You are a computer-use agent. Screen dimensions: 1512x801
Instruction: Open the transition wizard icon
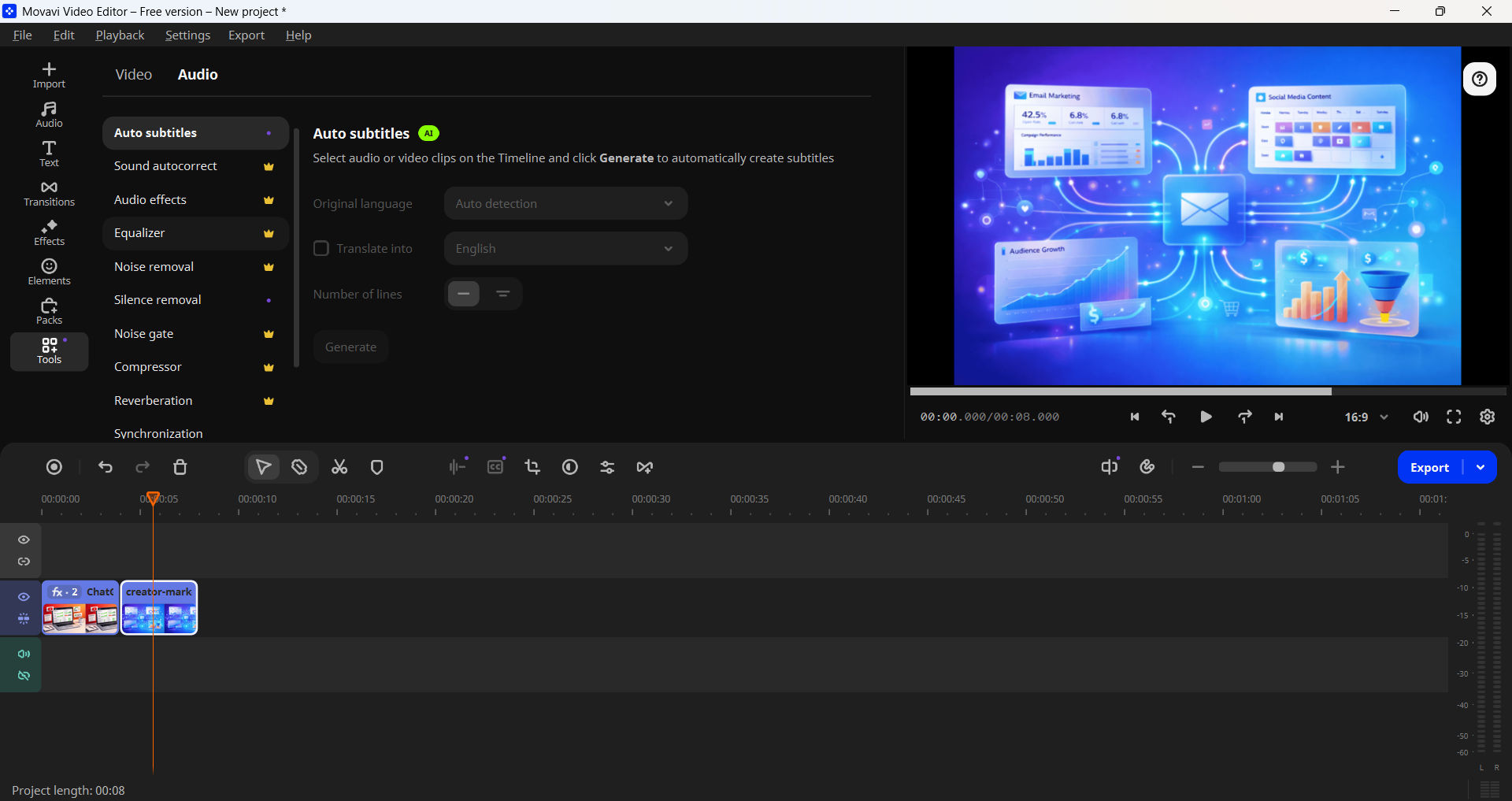[x=645, y=467]
